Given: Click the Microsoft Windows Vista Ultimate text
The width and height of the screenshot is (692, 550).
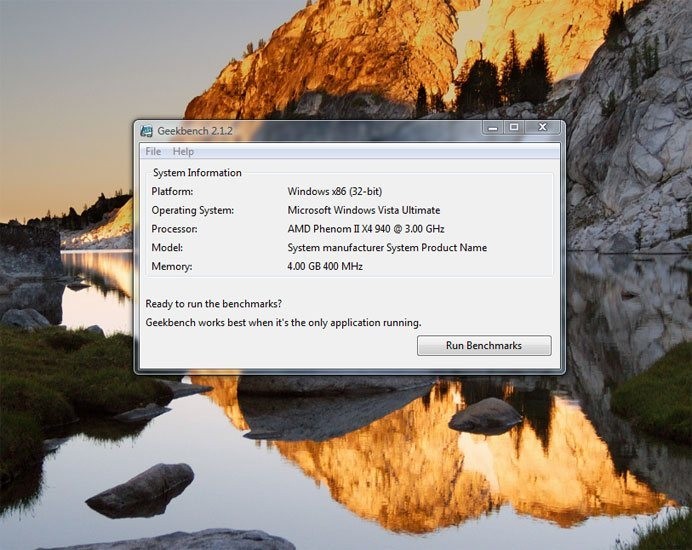Looking at the screenshot, I should coord(363,211).
